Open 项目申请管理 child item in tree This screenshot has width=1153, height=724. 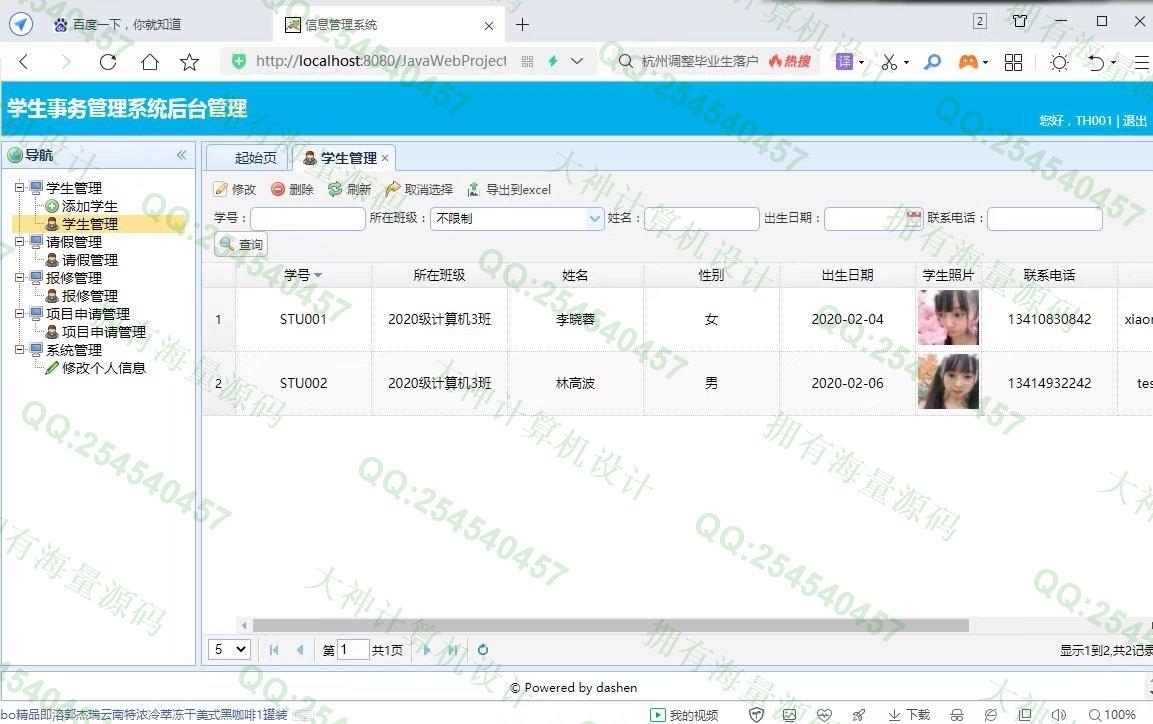point(103,331)
